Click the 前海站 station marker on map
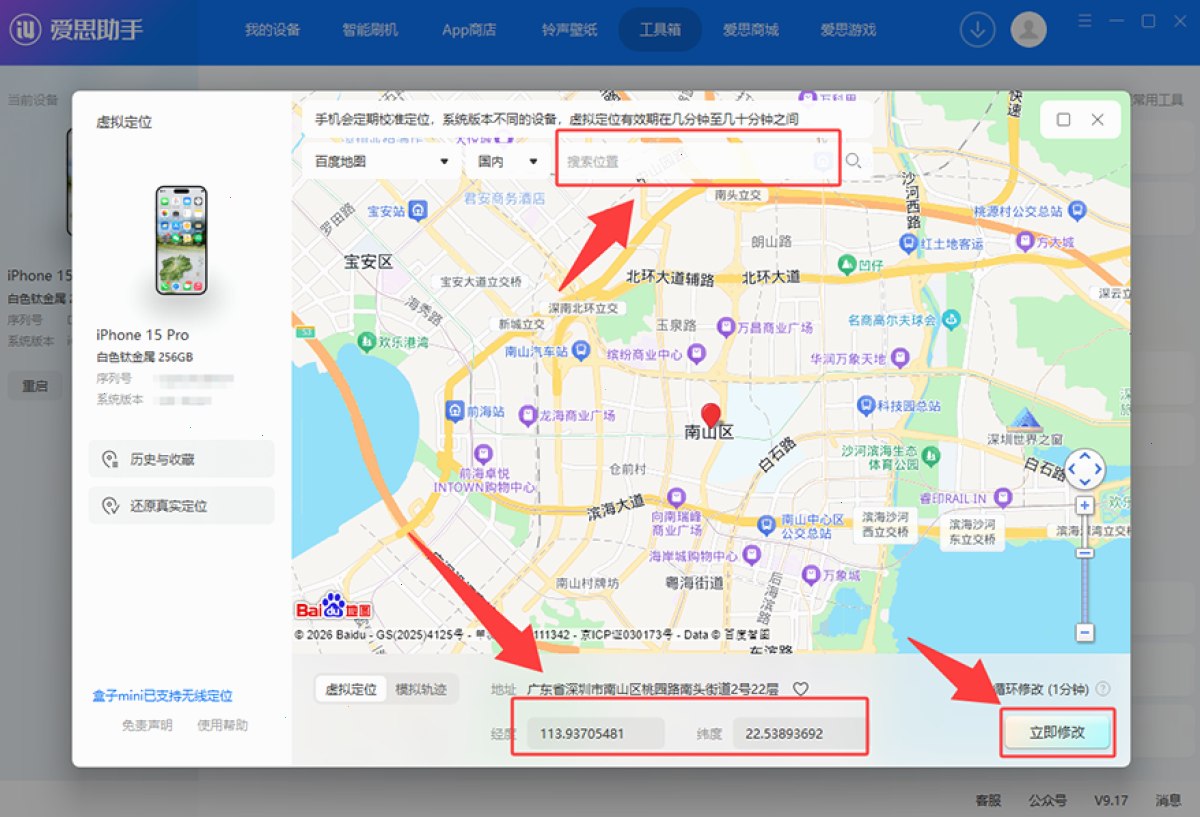Image resolution: width=1200 pixels, height=817 pixels. pyautogui.click(x=454, y=412)
